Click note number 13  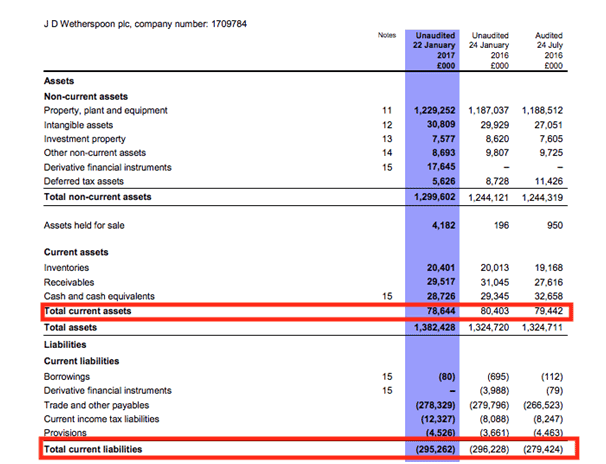pos(387,139)
